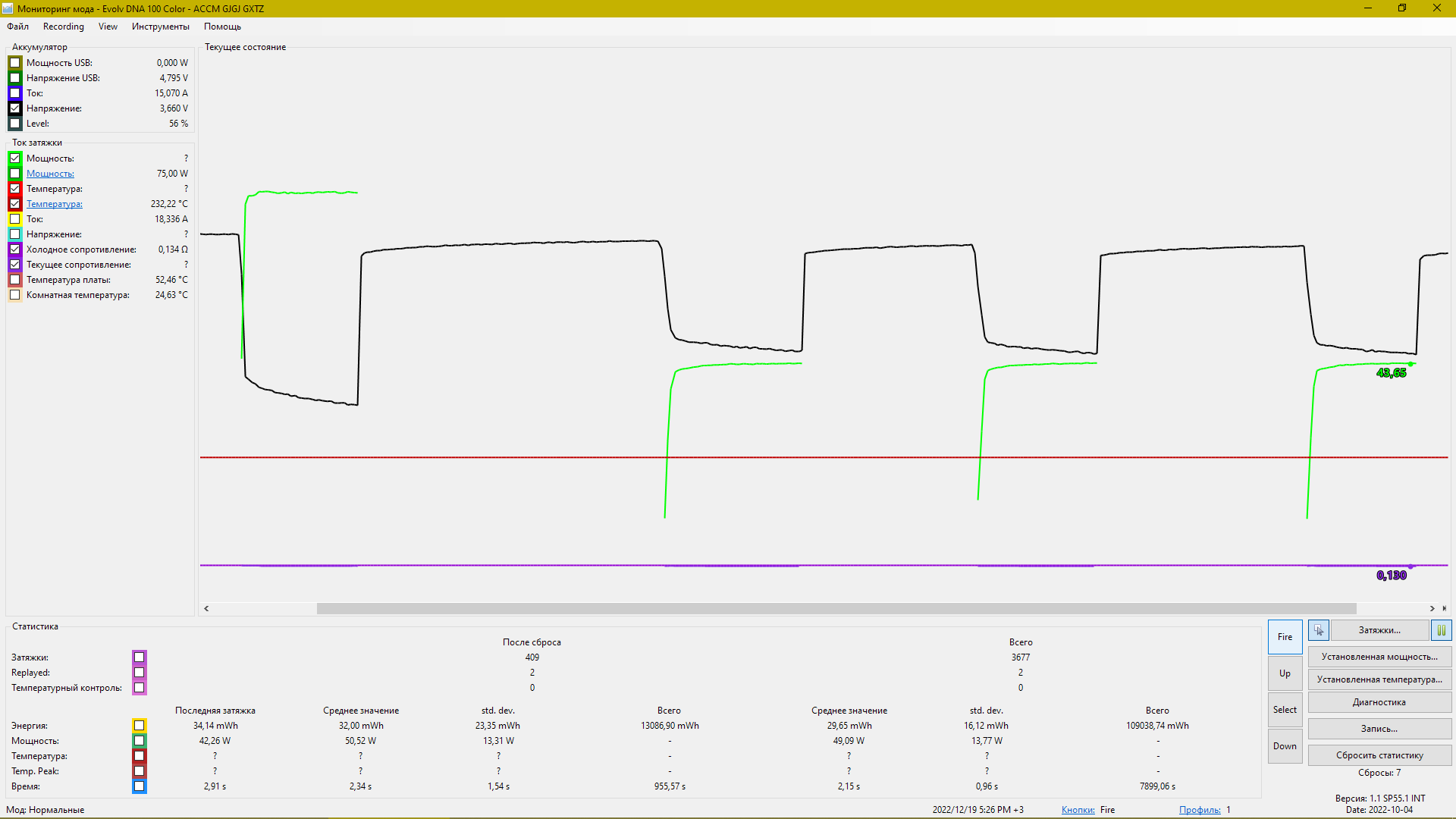Image resolution: width=1456 pixels, height=819 pixels.
Task: Open the Запись... recording options
Action: click(1379, 729)
